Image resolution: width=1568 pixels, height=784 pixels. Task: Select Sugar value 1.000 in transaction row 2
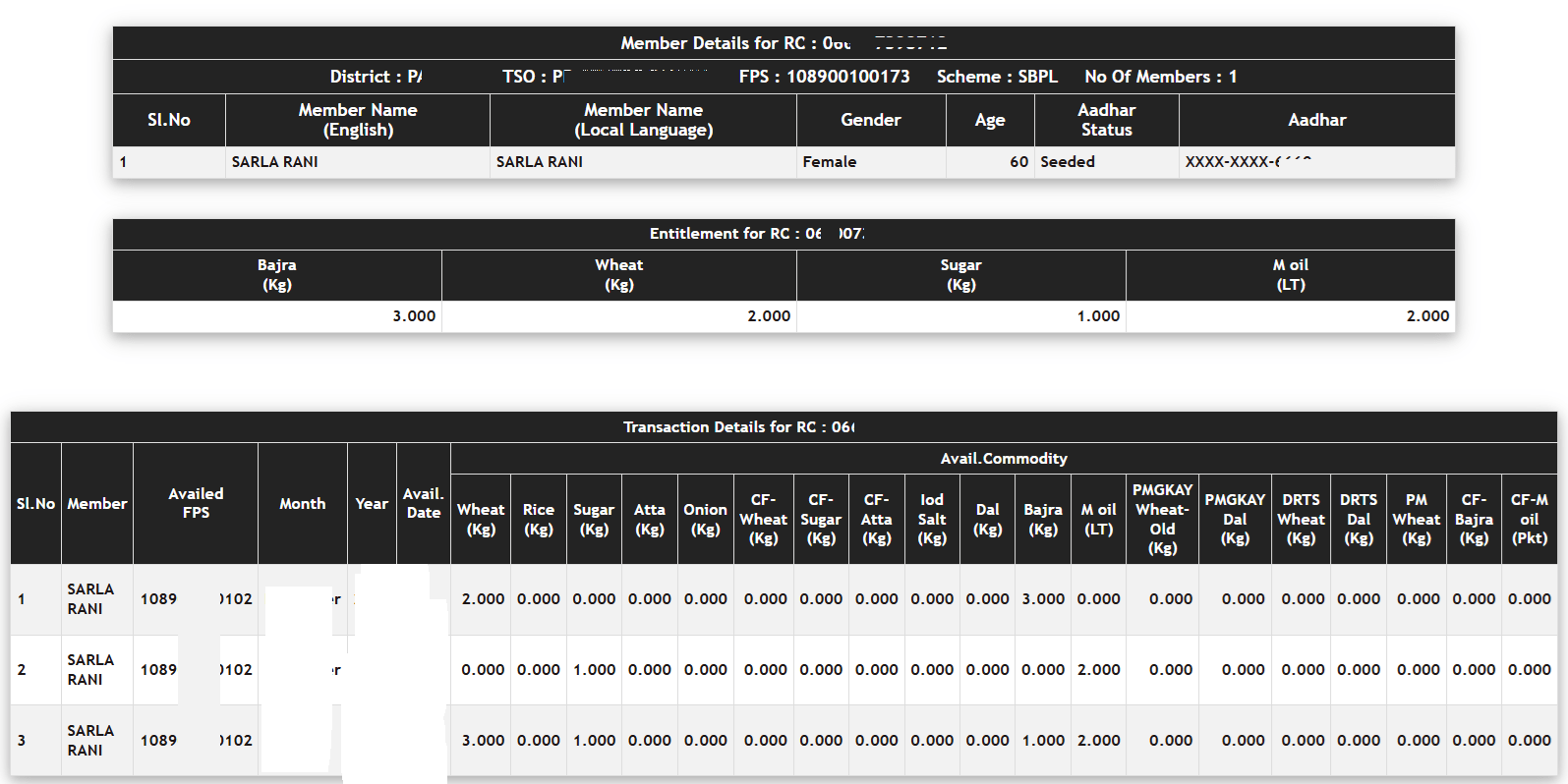tap(595, 670)
